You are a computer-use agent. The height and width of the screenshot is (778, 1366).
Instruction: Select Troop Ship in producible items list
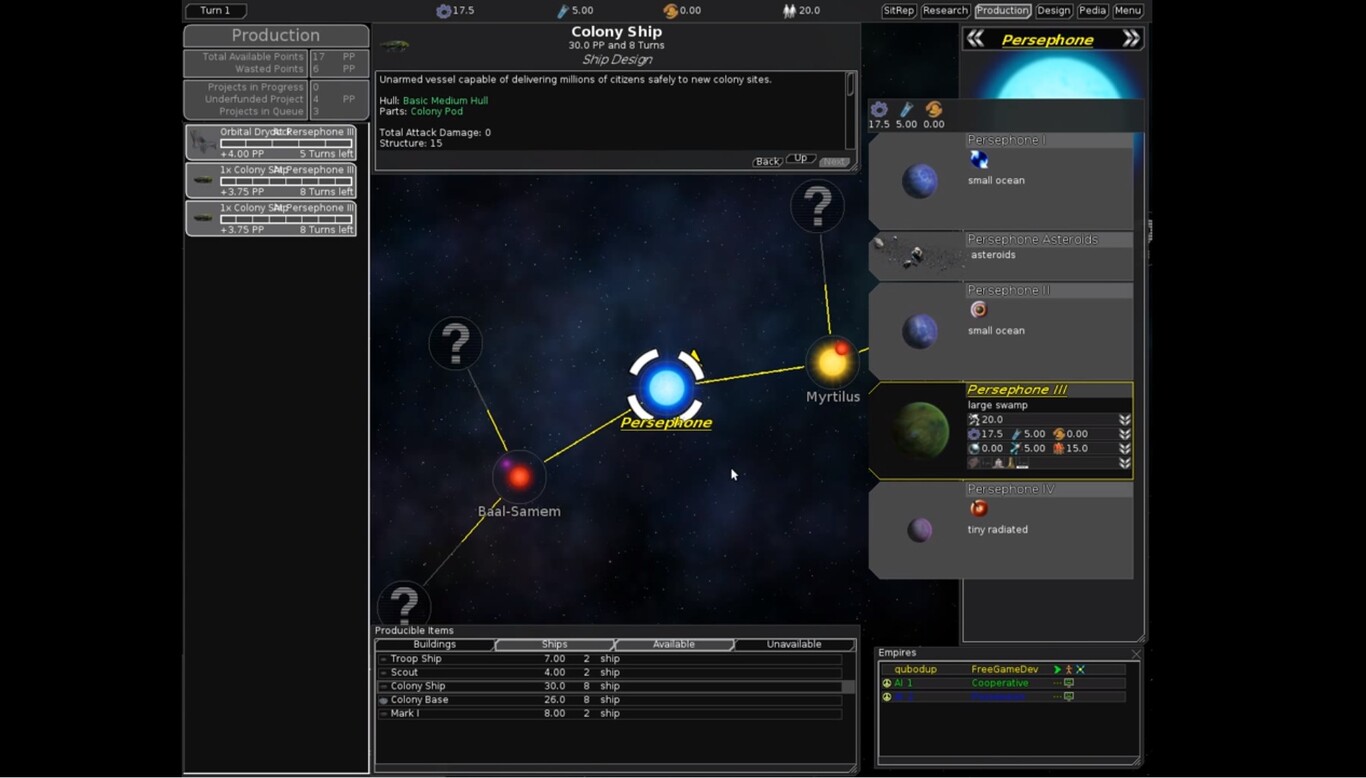pos(416,659)
